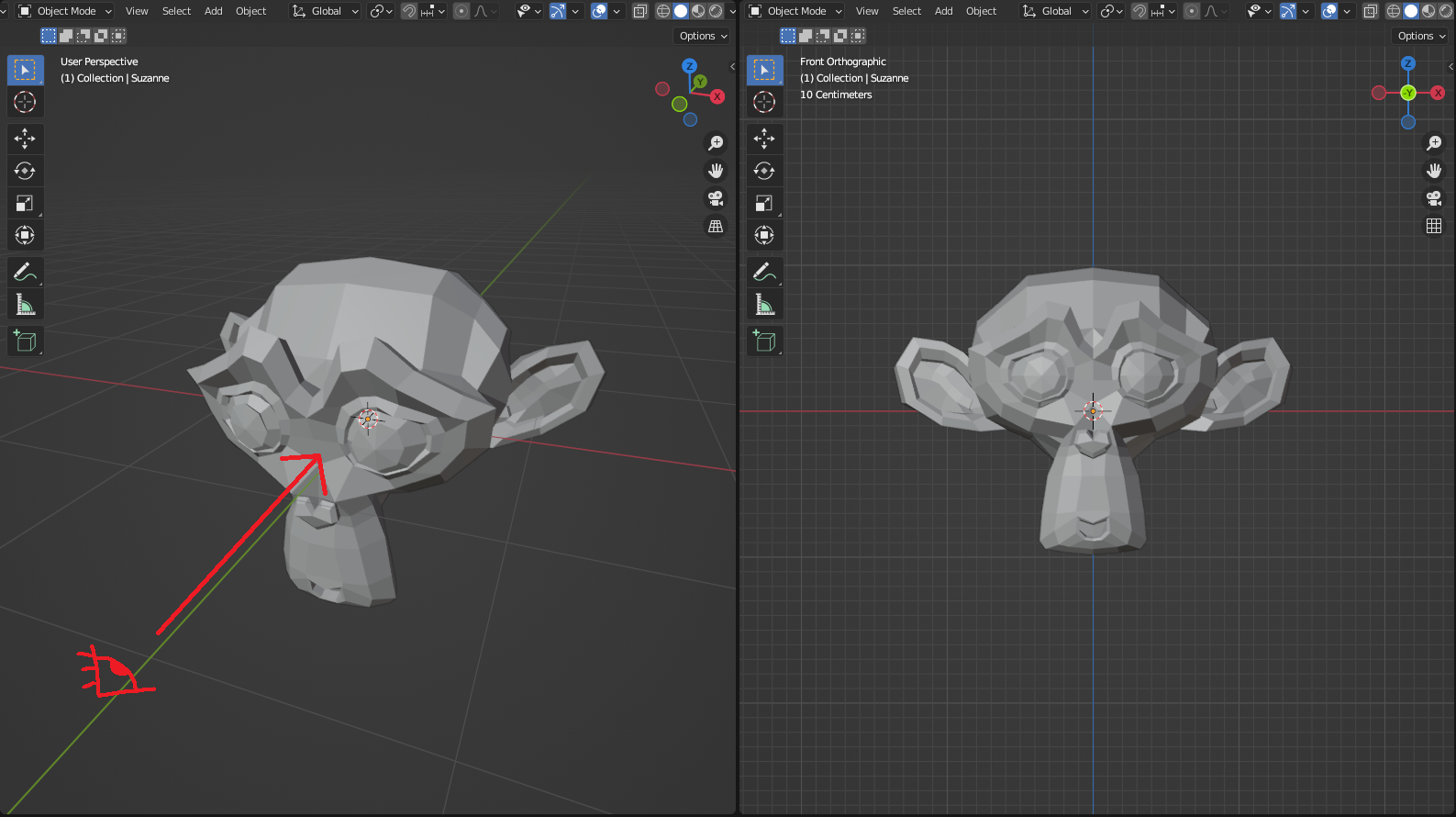Activate Annotate tool in left viewport
This screenshot has height=817, width=1456.
click(25, 272)
